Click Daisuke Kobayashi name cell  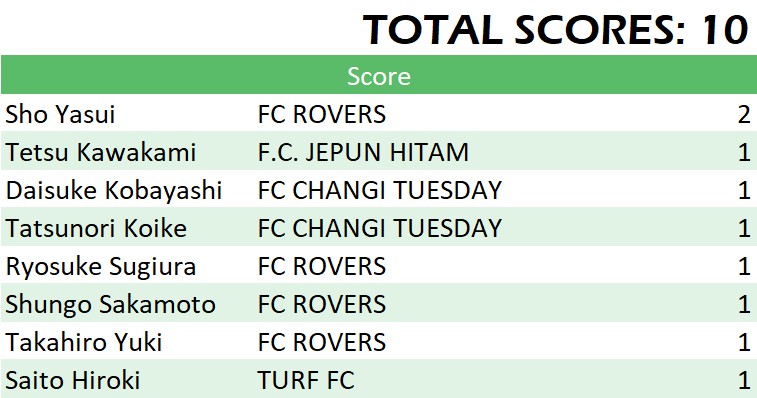114,190
